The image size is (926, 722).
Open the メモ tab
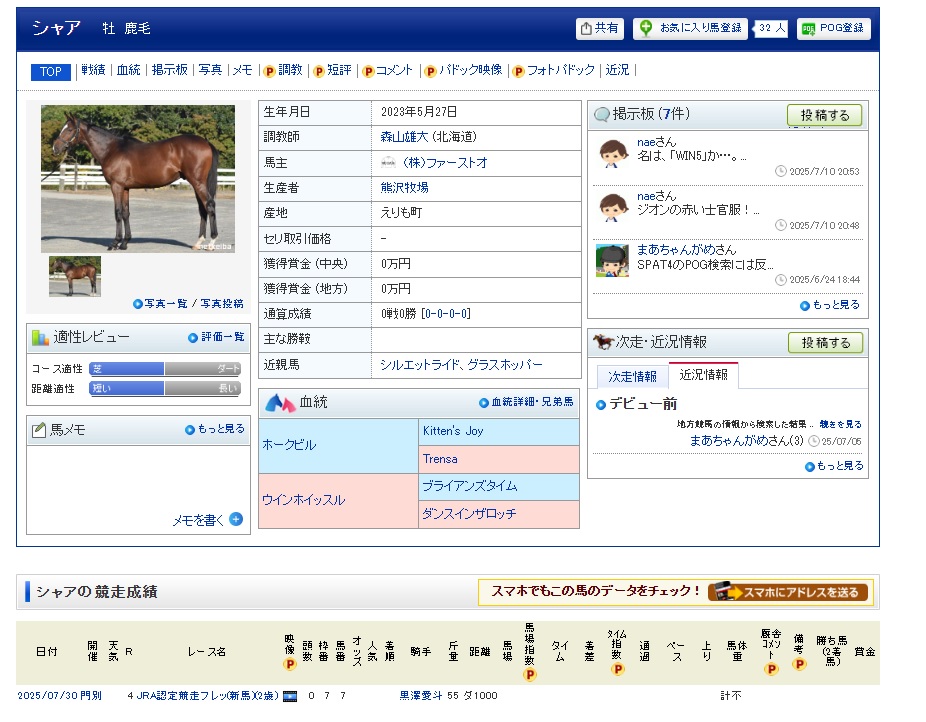[242, 70]
